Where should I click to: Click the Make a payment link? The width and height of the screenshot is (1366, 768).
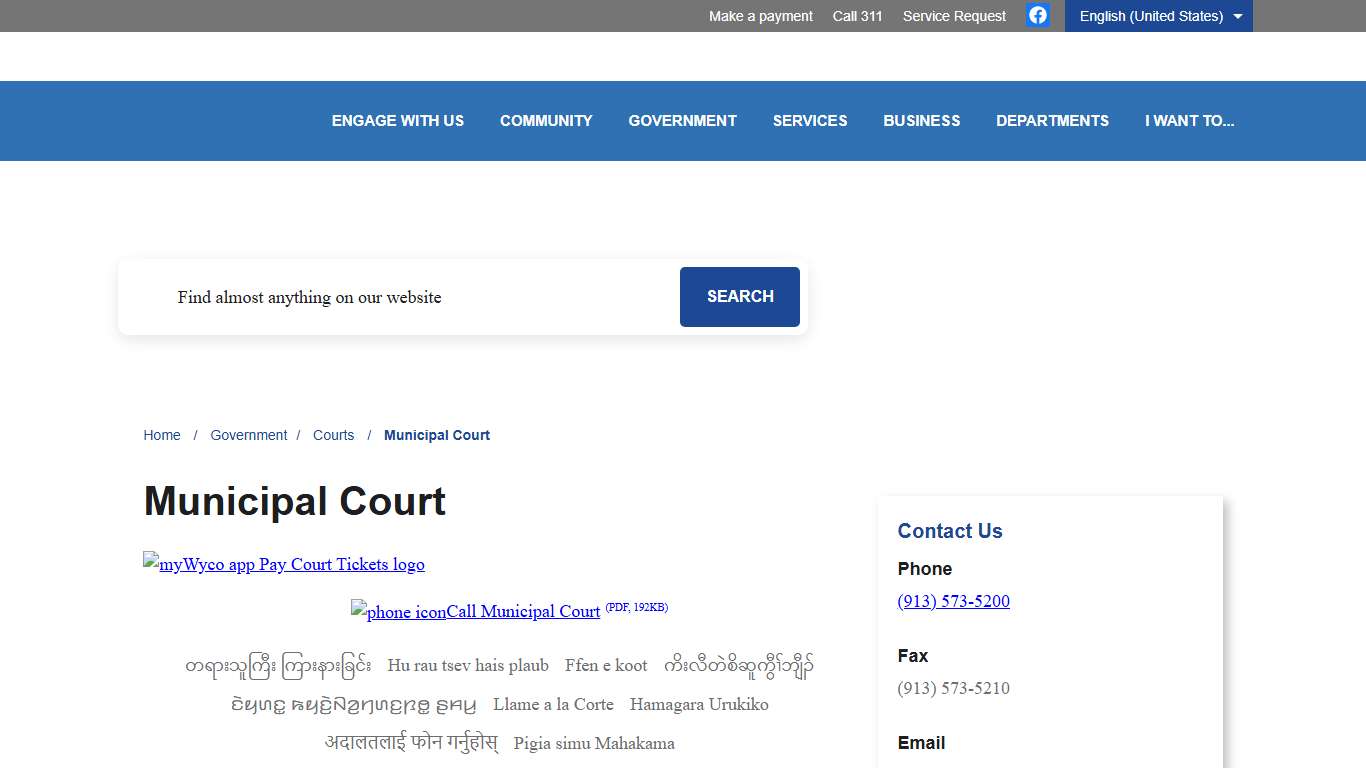[760, 16]
